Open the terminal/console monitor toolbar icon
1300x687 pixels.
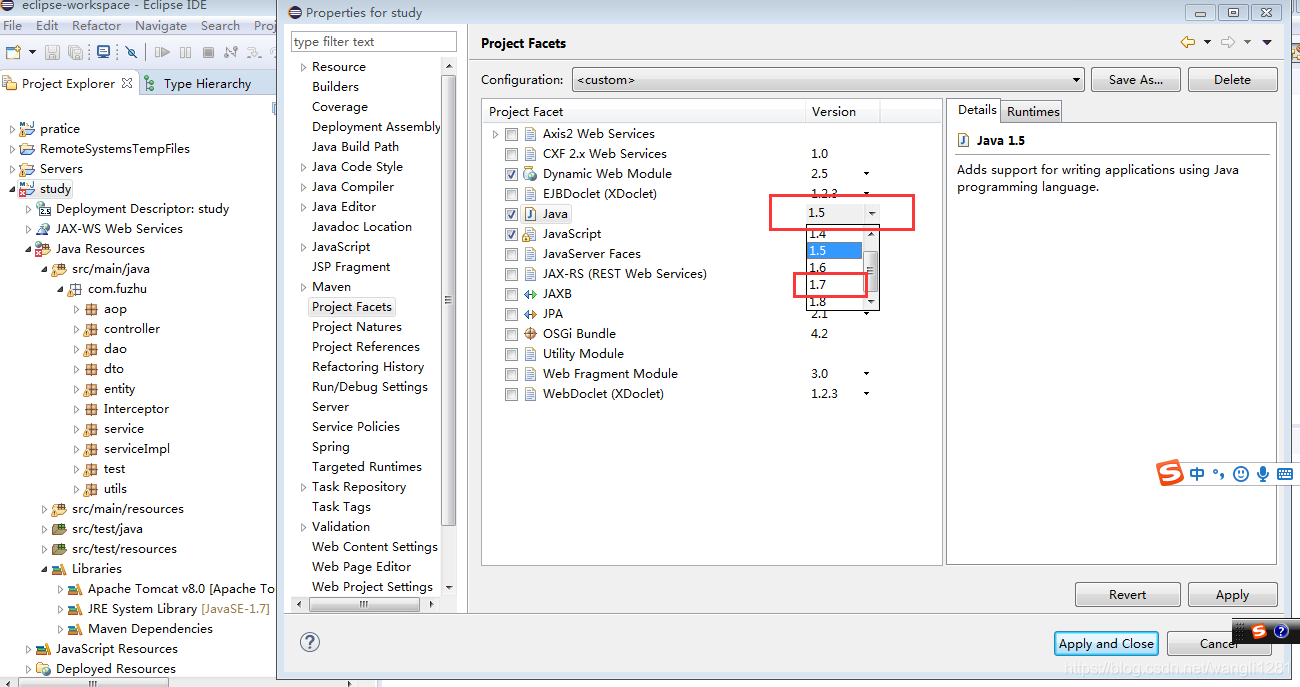(x=101, y=52)
